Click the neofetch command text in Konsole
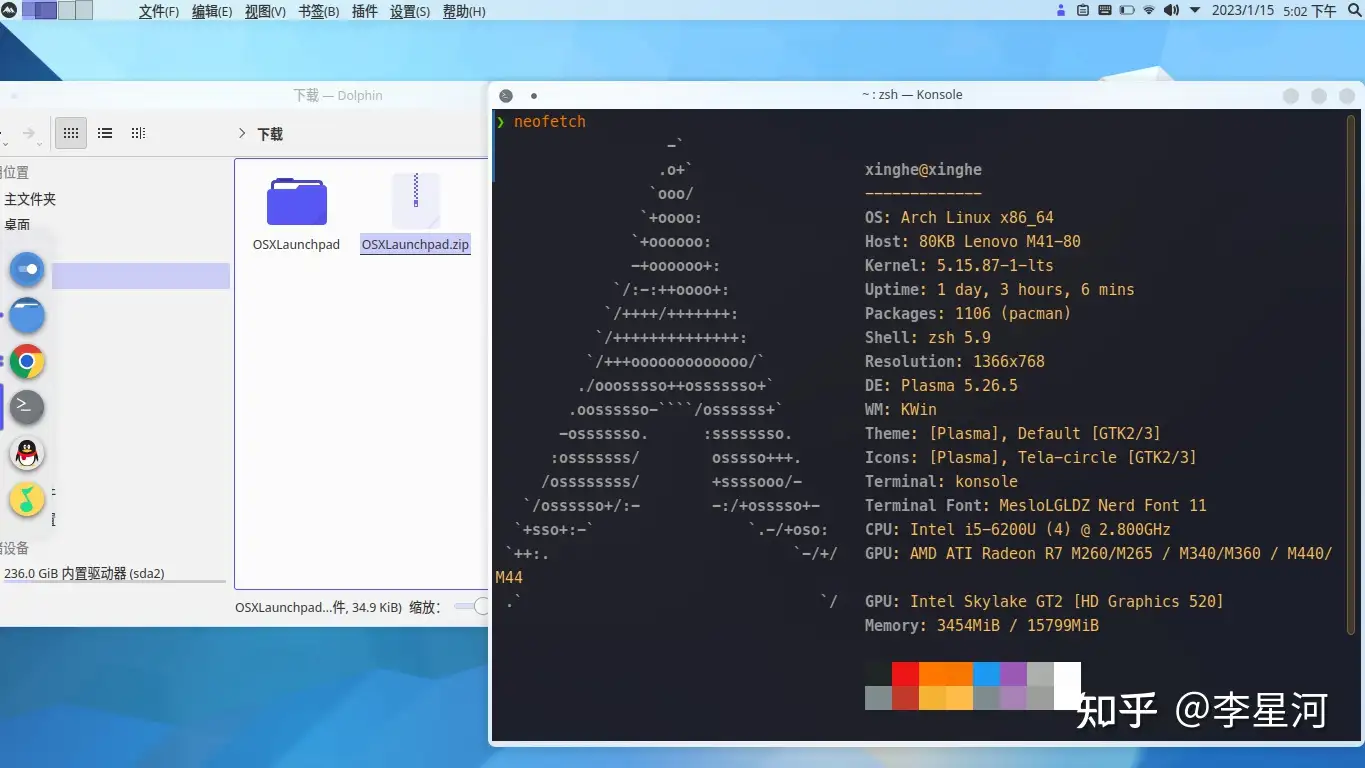1365x768 pixels. coord(550,121)
